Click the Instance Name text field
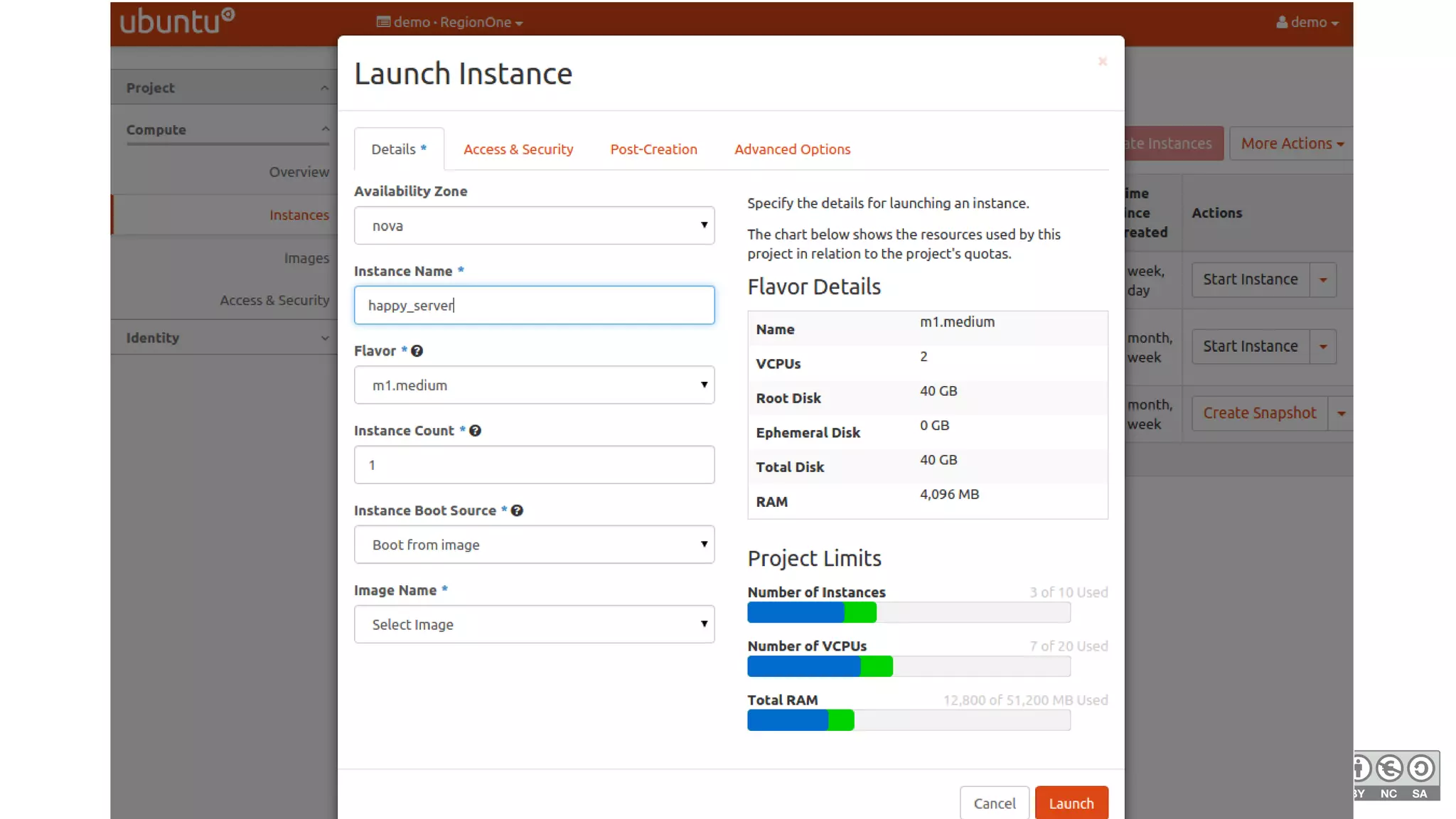The width and height of the screenshot is (1456, 819). (534, 306)
